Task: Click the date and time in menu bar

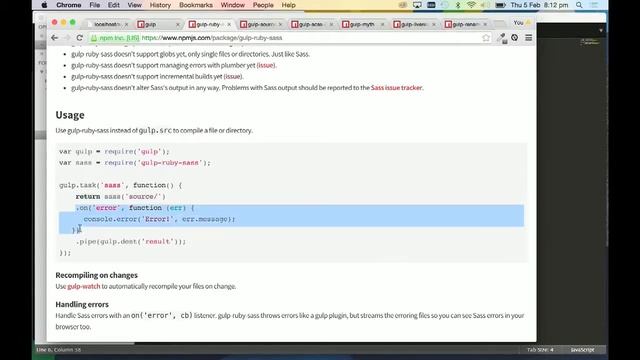Action: 539,5
